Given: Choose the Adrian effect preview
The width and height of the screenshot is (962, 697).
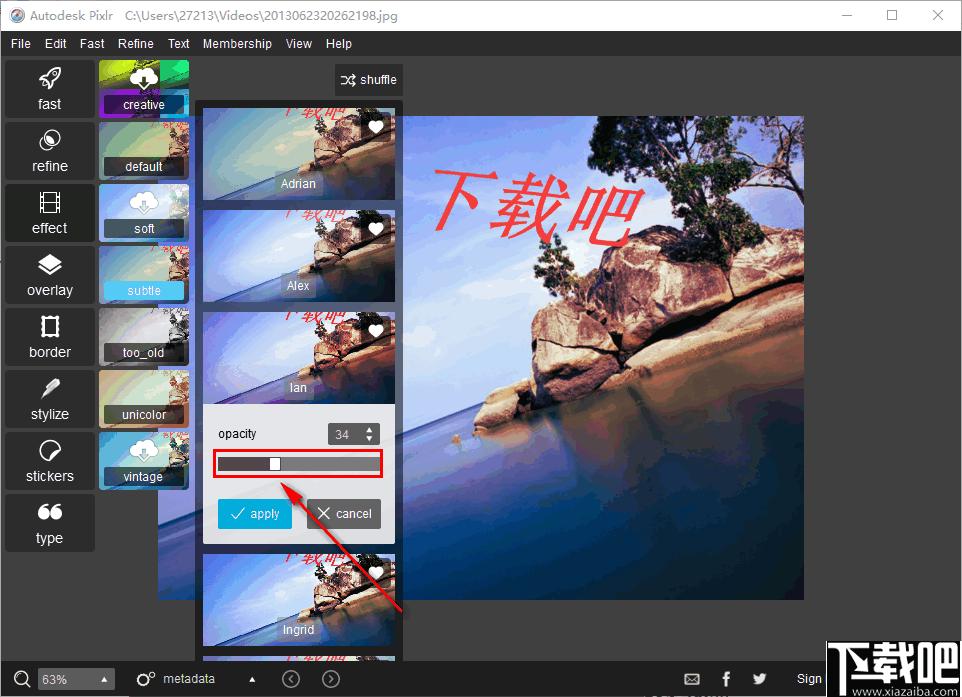Looking at the screenshot, I should click(x=299, y=154).
